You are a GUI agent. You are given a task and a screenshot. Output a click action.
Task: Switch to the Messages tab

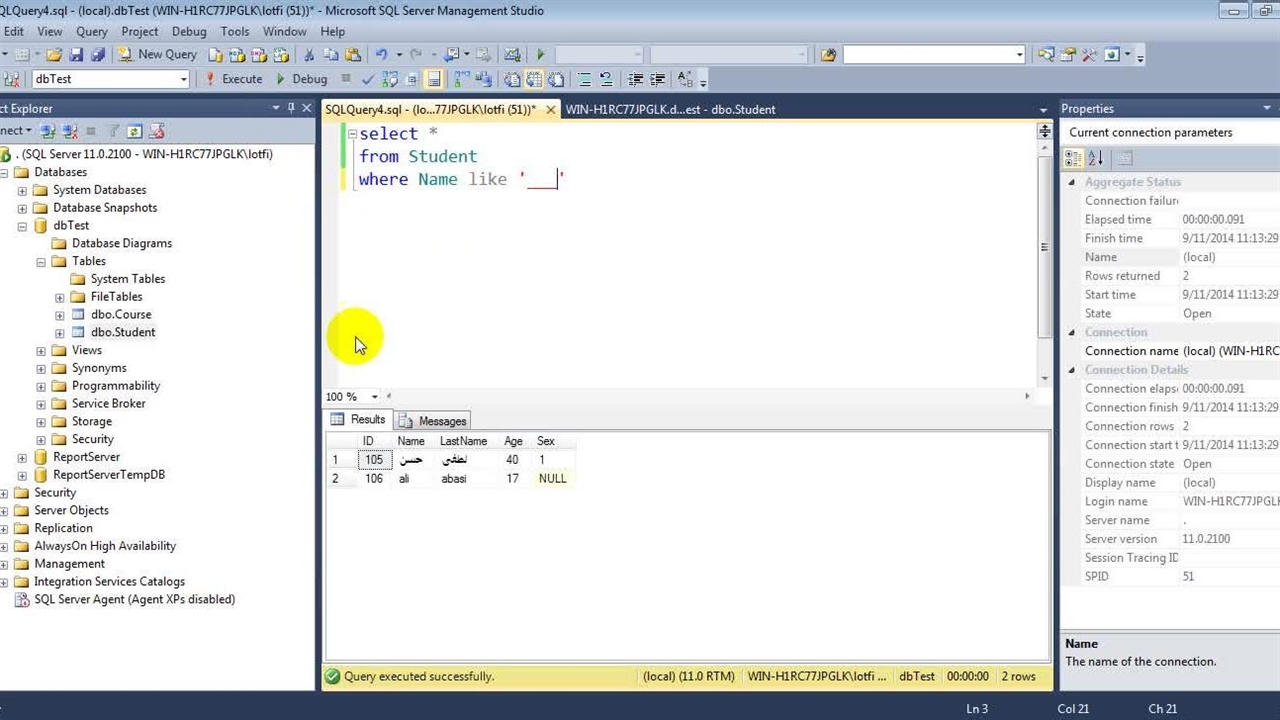pos(441,420)
